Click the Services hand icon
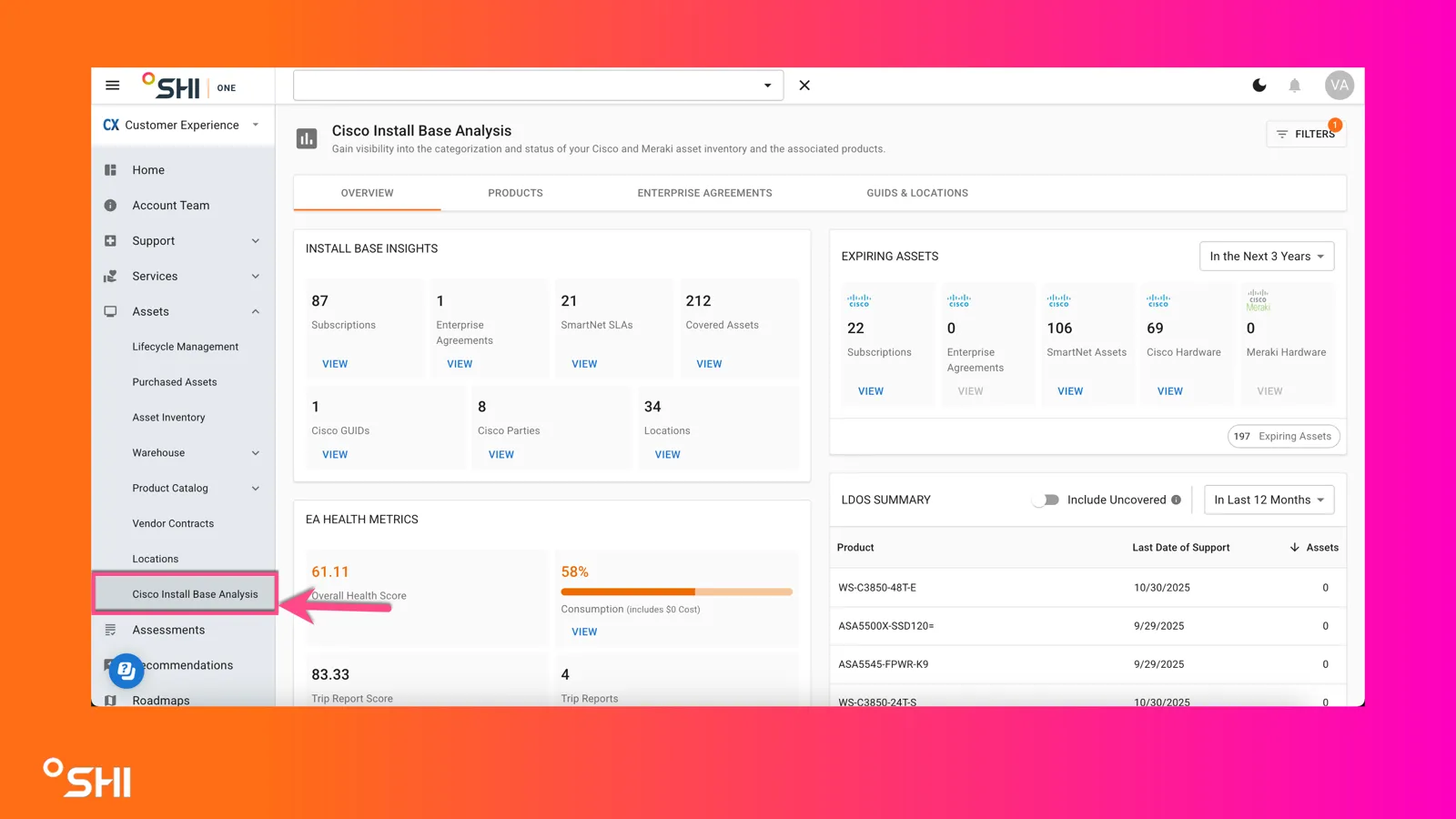The image size is (1456, 819). click(x=111, y=277)
